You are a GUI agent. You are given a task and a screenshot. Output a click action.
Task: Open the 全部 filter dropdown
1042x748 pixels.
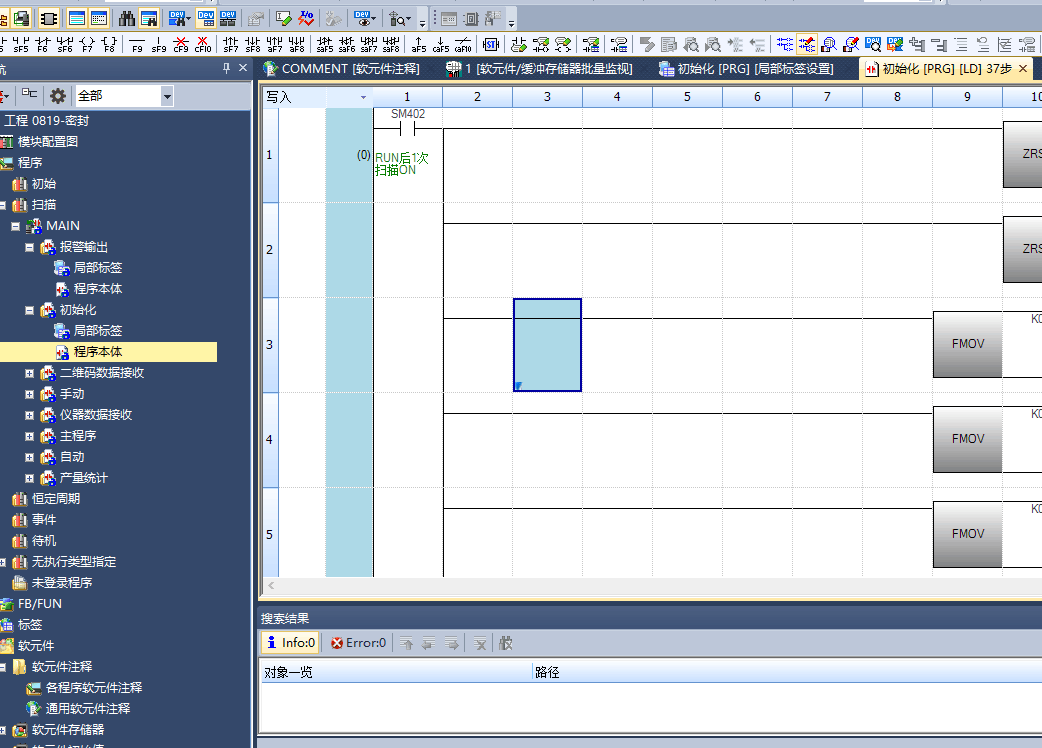(x=167, y=96)
